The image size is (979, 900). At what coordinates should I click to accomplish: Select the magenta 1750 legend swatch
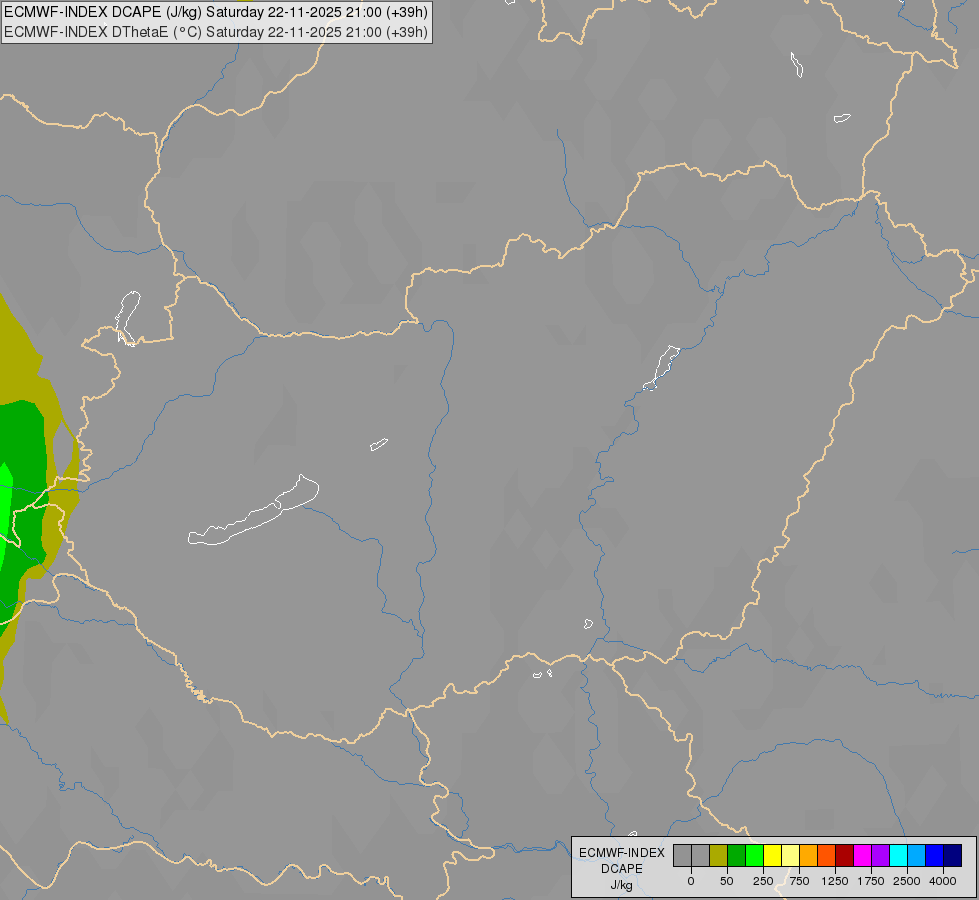[x=863, y=856]
